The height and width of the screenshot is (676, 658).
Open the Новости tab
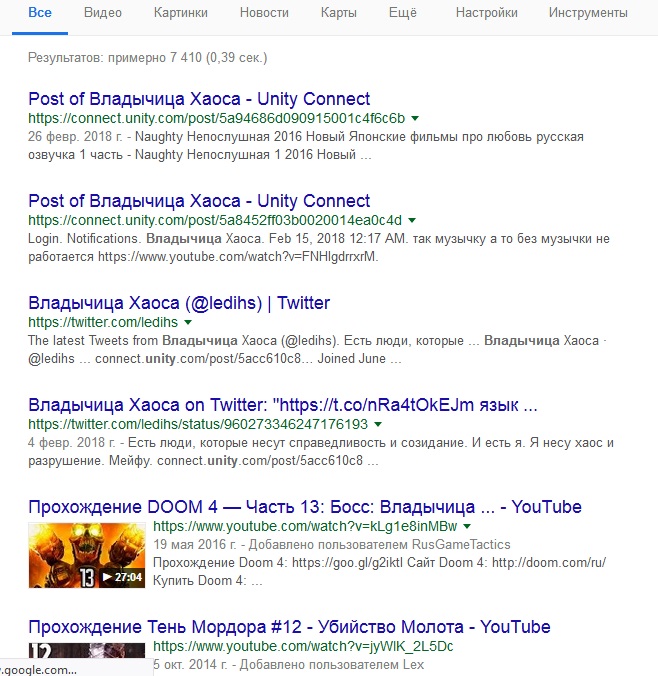[264, 13]
